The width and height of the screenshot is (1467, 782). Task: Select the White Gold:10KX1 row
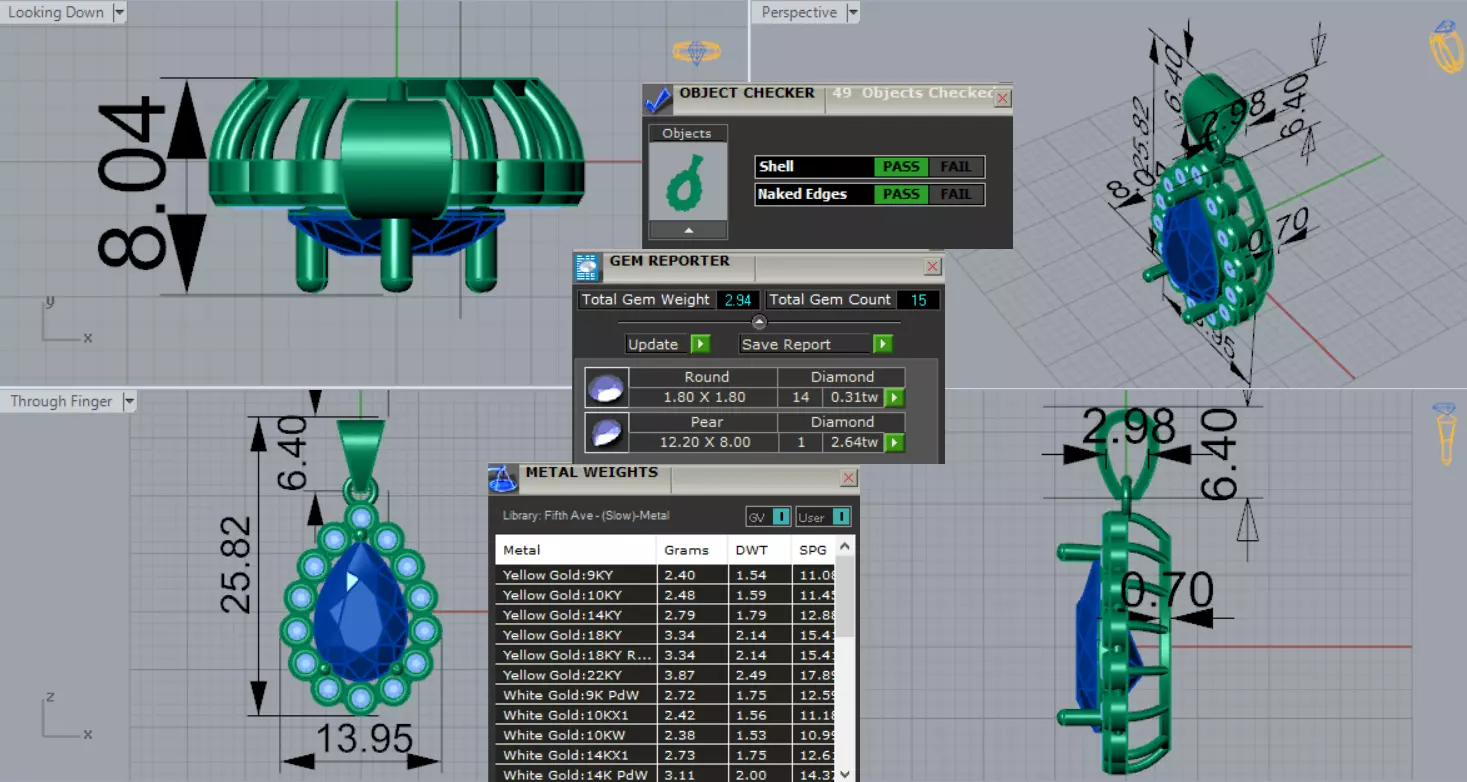pyautogui.click(x=665, y=715)
